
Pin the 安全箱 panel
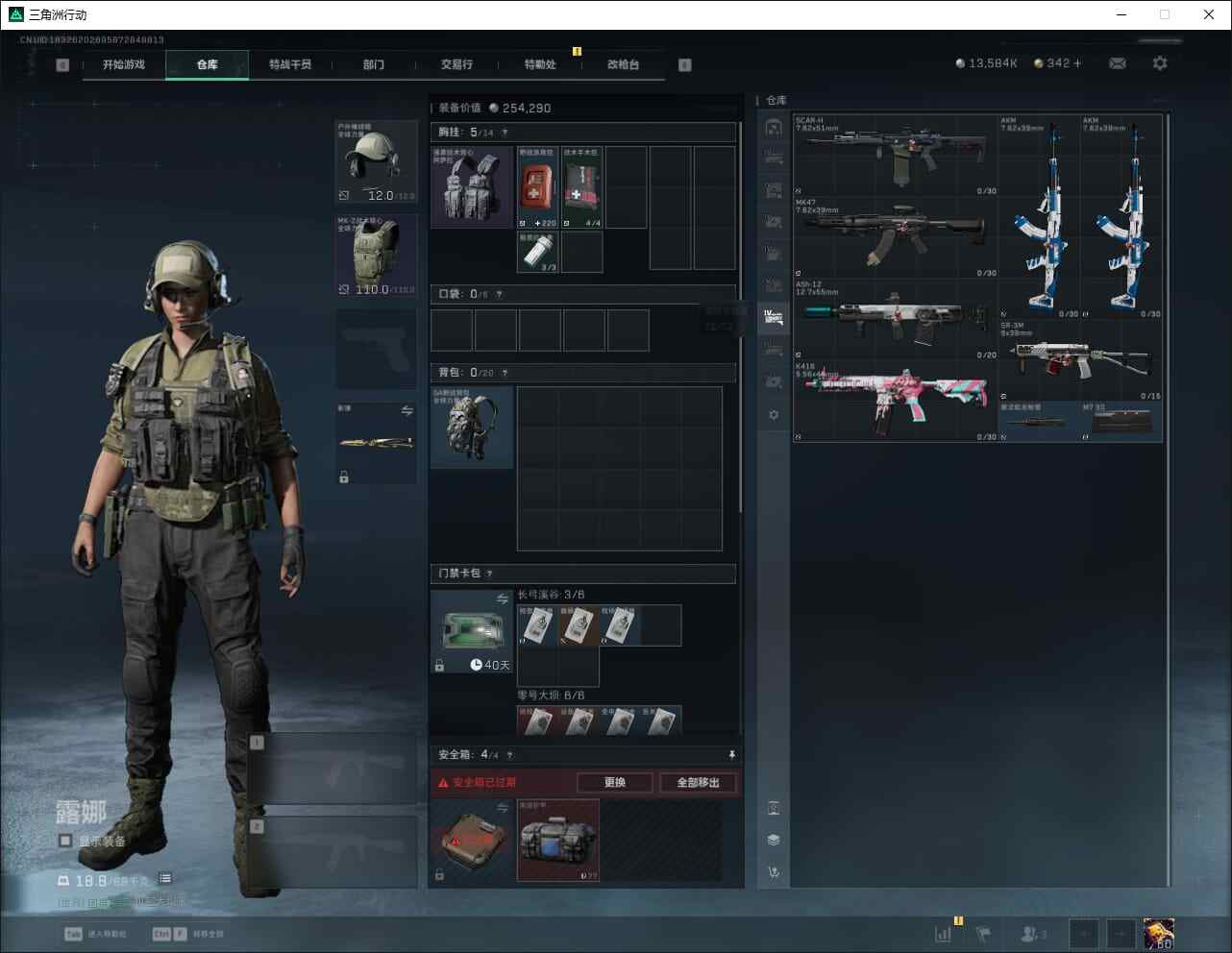(731, 755)
